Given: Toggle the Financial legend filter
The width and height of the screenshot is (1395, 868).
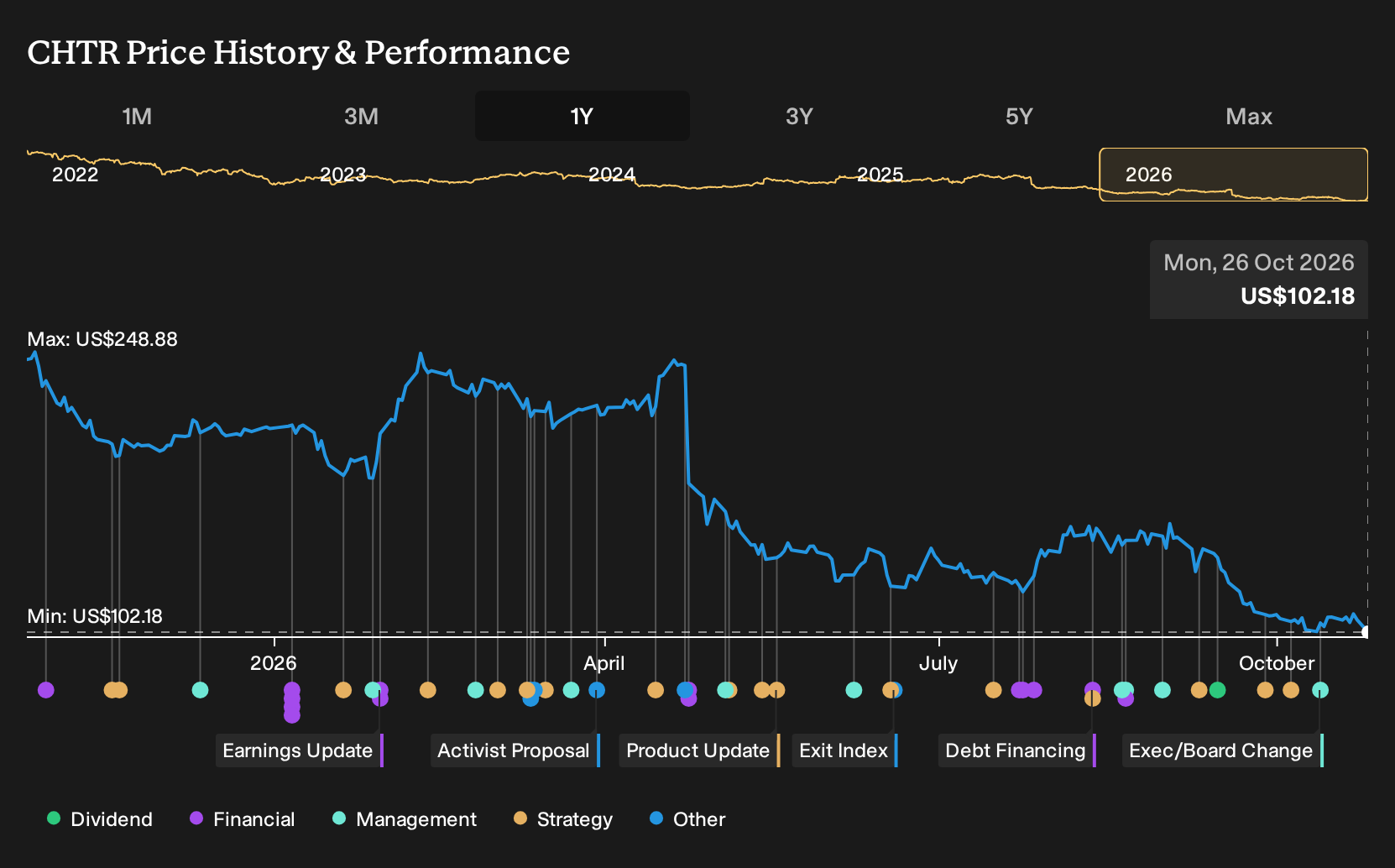Looking at the screenshot, I should pyautogui.click(x=243, y=819).
